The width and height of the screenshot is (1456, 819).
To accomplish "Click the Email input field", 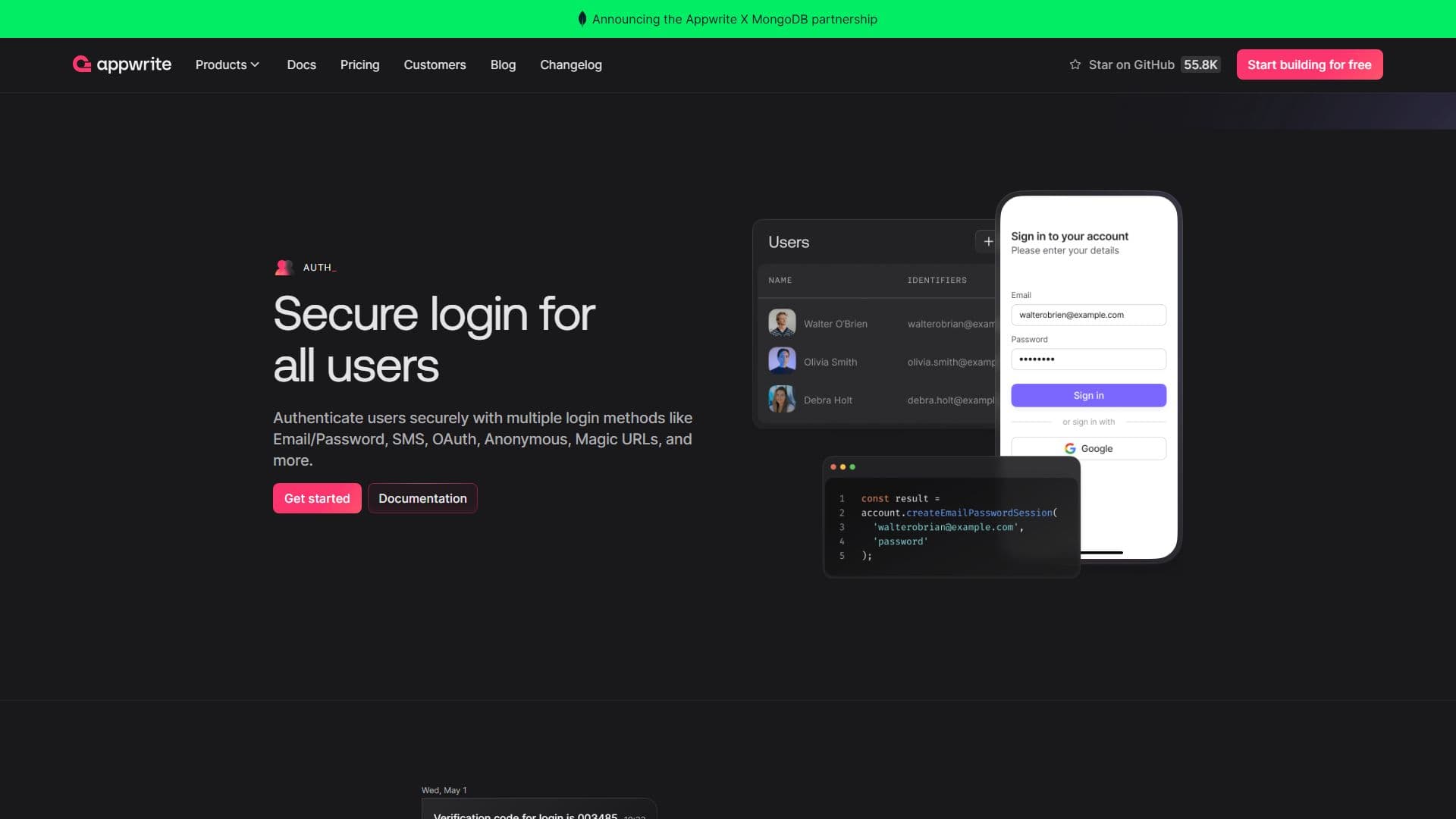I will [x=1088, y=315].
